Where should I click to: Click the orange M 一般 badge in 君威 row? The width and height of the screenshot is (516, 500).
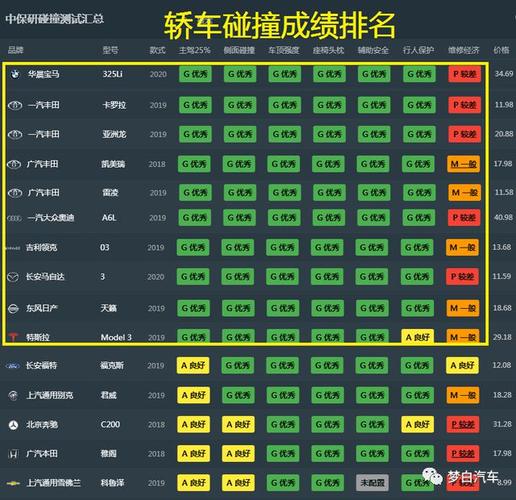[x=463, y=395]
